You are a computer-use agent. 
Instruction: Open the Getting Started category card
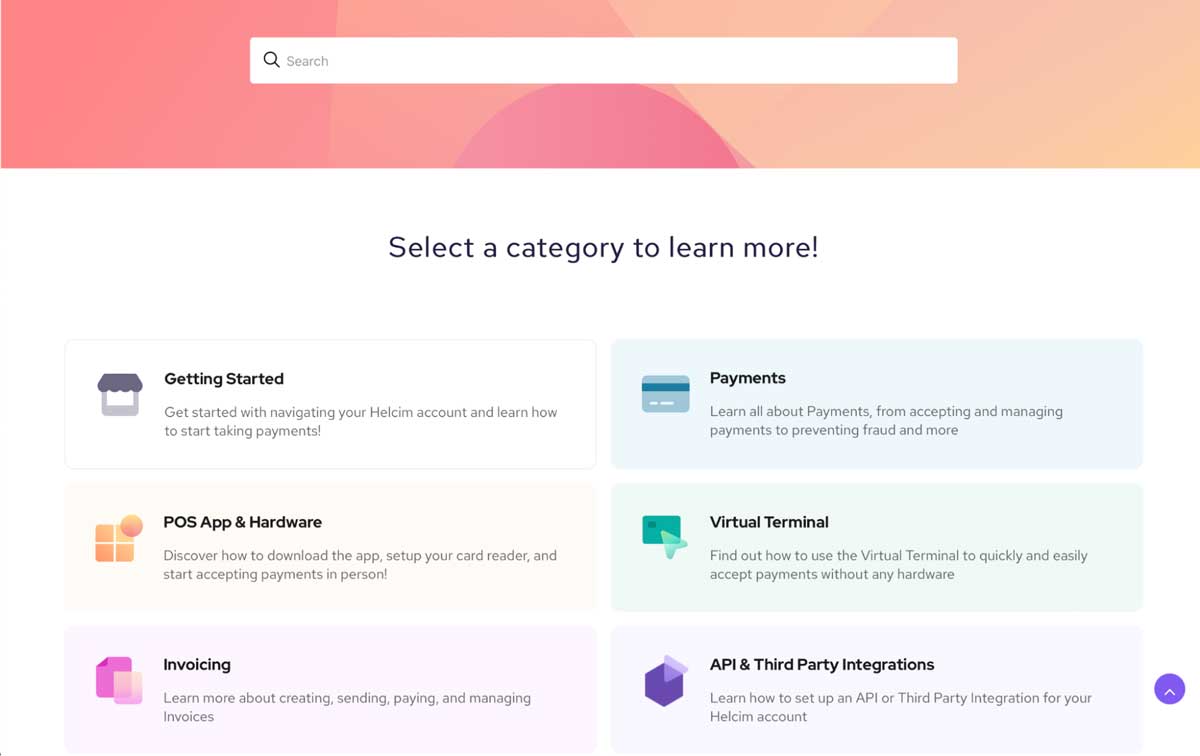pos(330,404)
